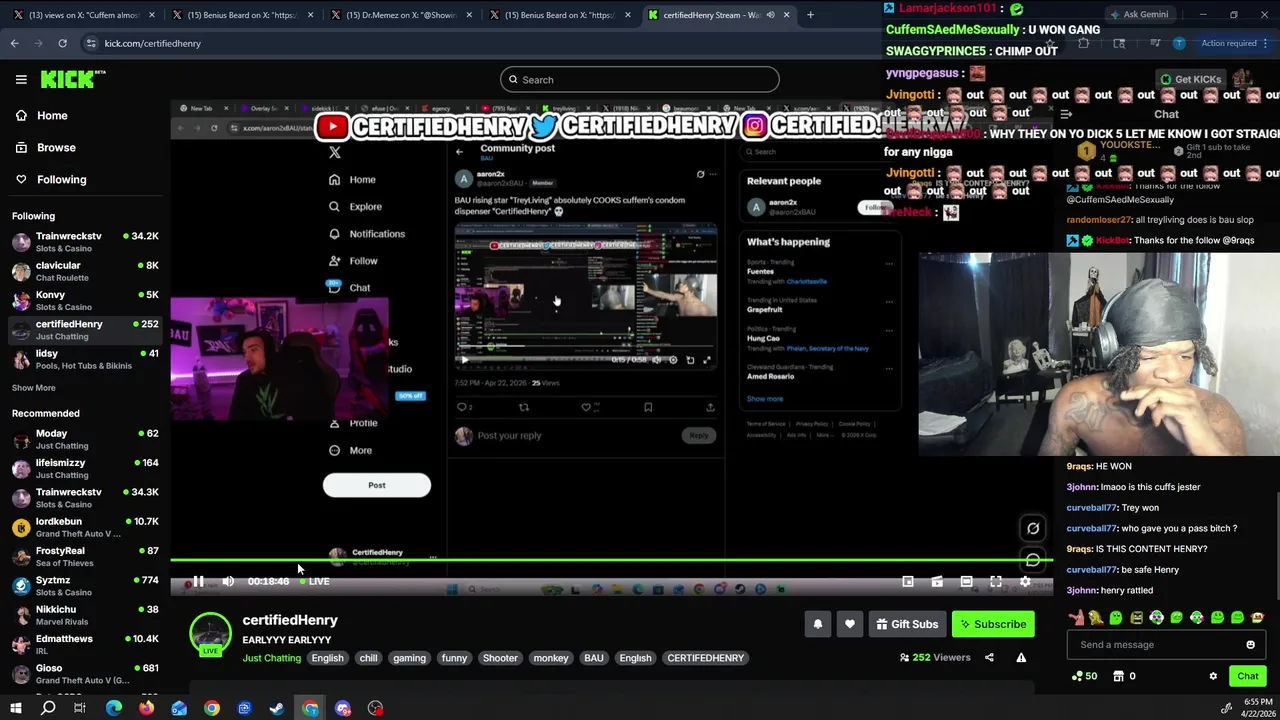This screenshot has height=720, width=1280.
Task: Click the chat reply bubble icon on video
Action: [x=1033, y=560]
